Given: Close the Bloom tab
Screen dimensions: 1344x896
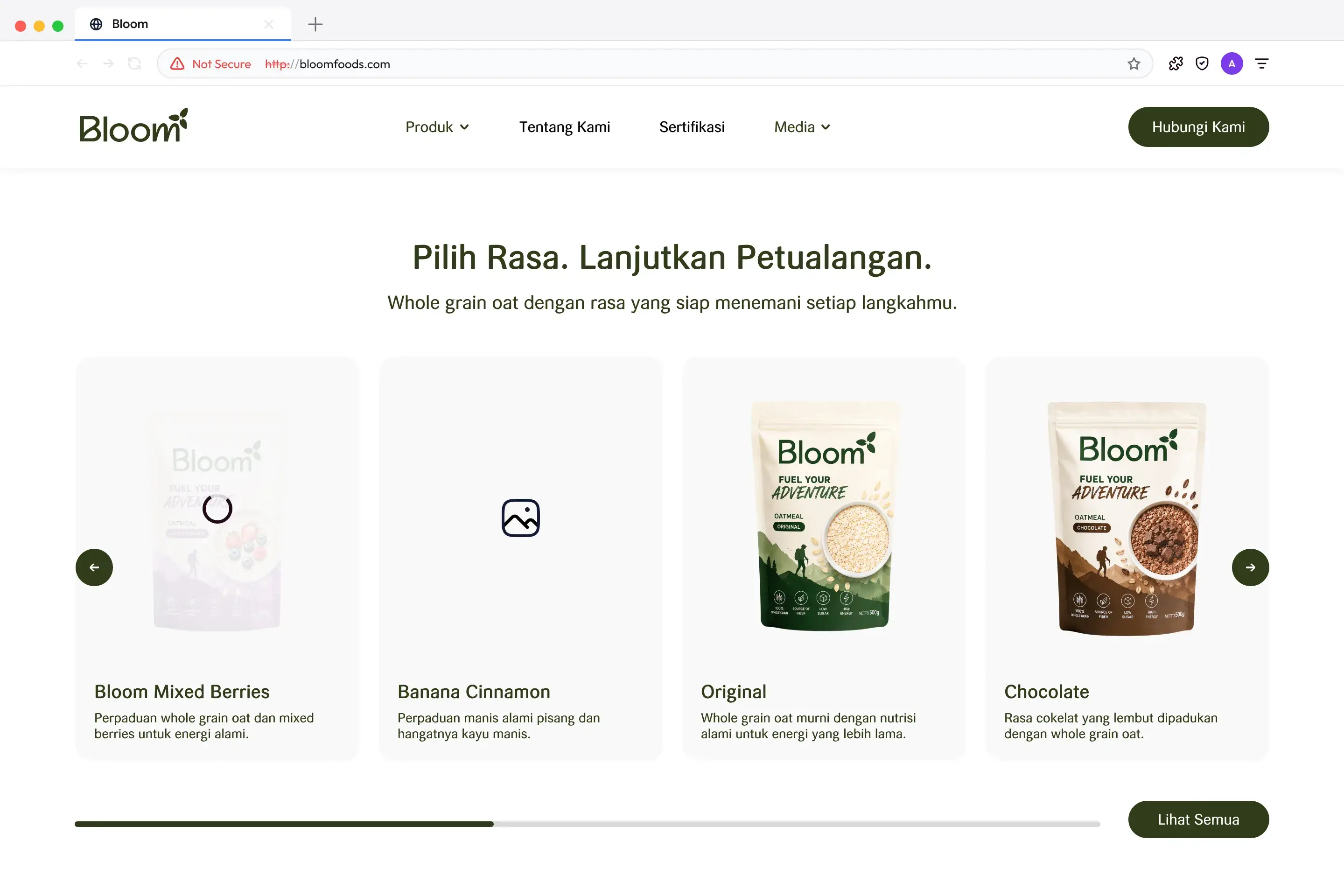Looking at the screenshot, I should pos(269,24).
